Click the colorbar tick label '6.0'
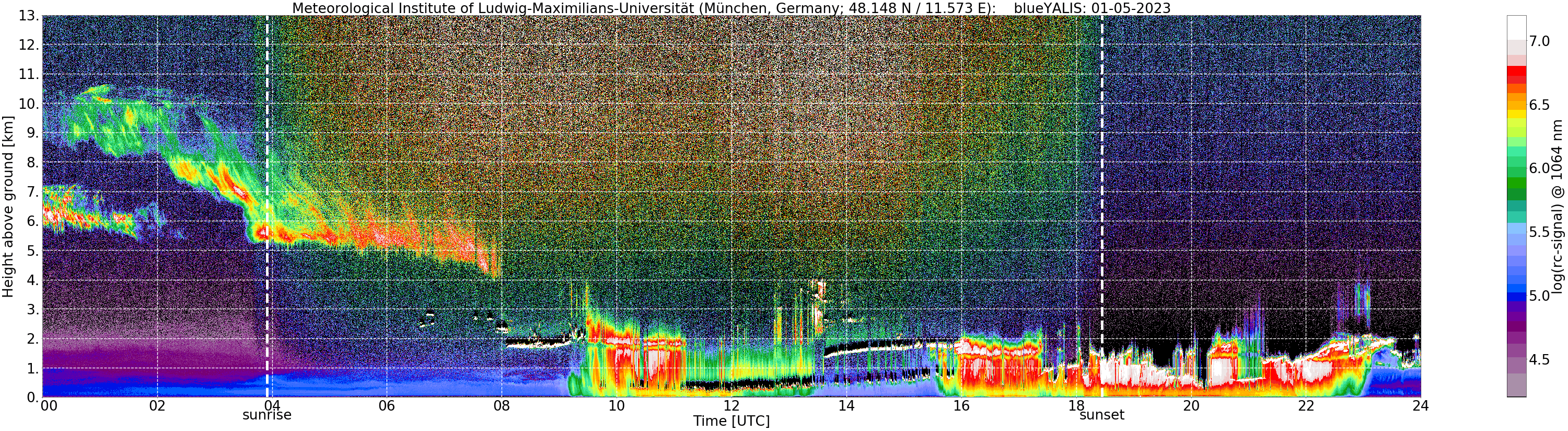 tap(1539, 168)
